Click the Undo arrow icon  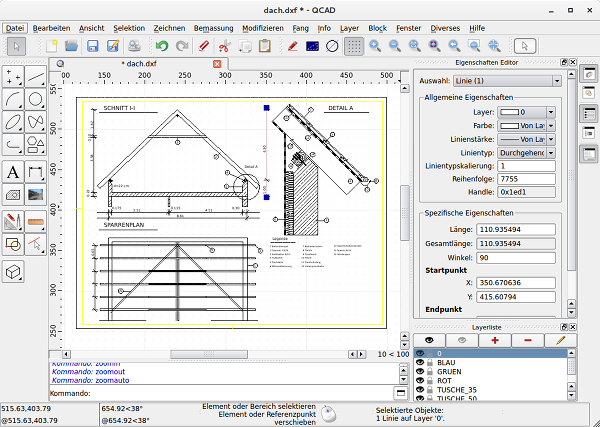pos(162,46)
